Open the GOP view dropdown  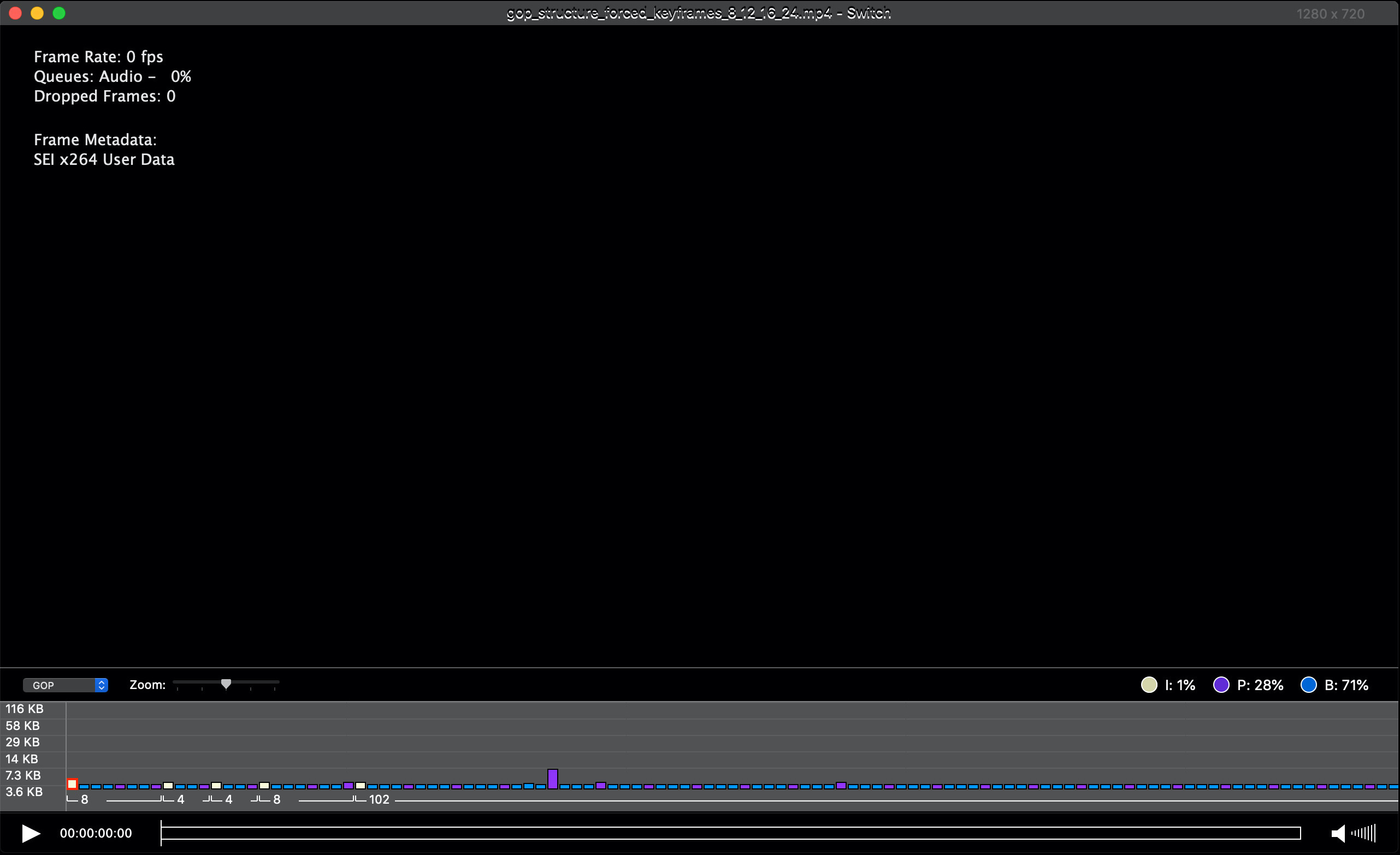pyautogui.click(x=66, y=685)
